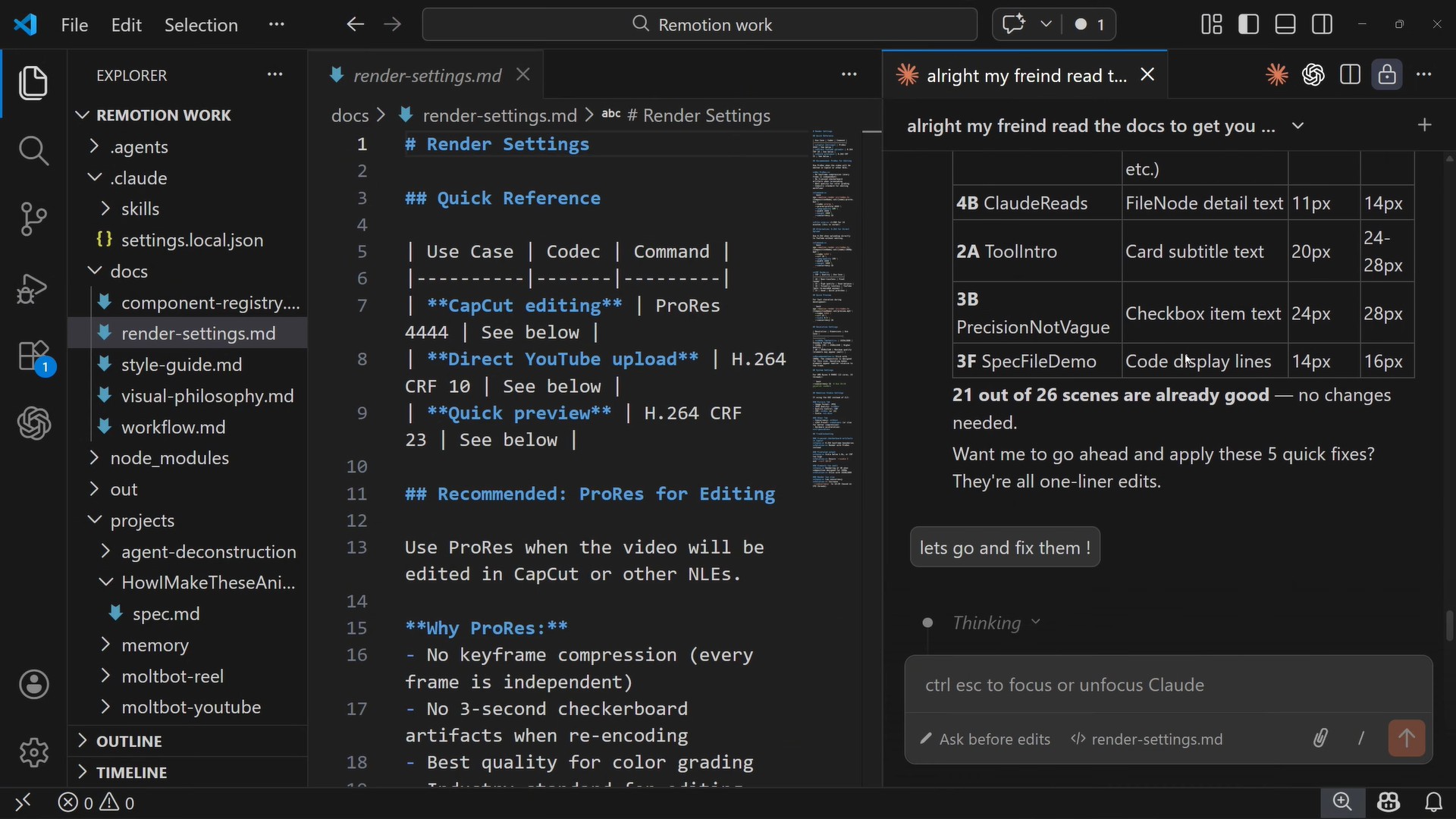Open the Explorer view in activity bar

tap(33, 83)
